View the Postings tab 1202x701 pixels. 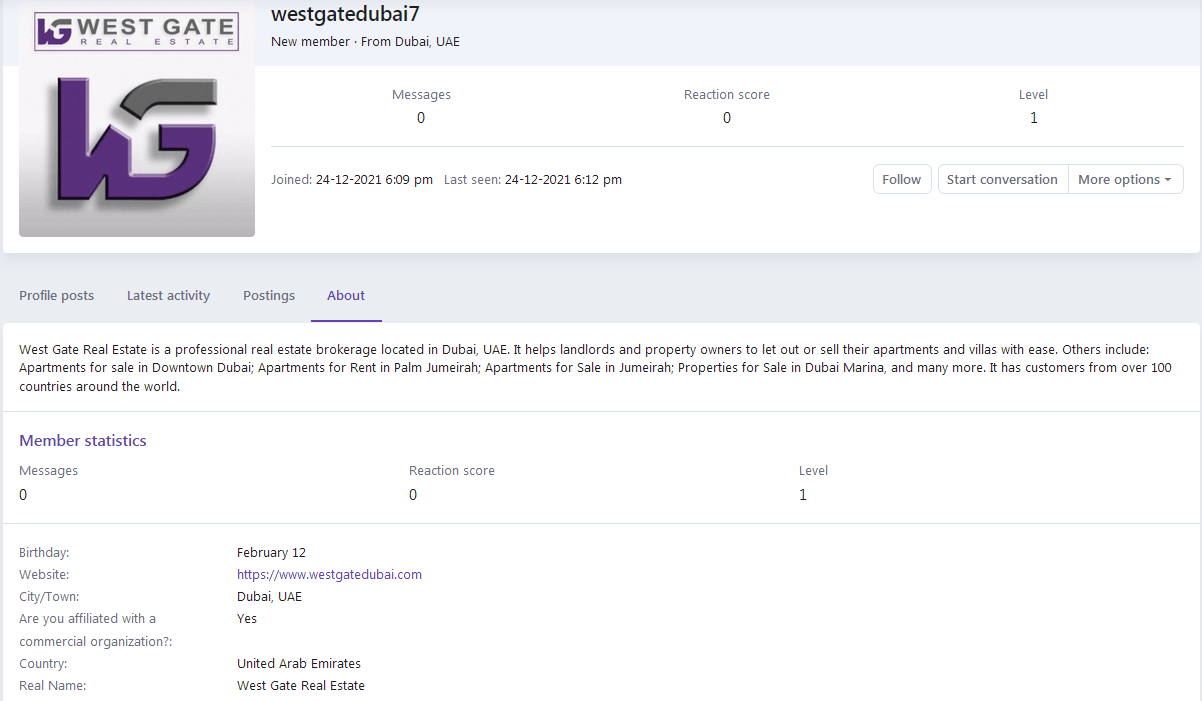point(269,295)
